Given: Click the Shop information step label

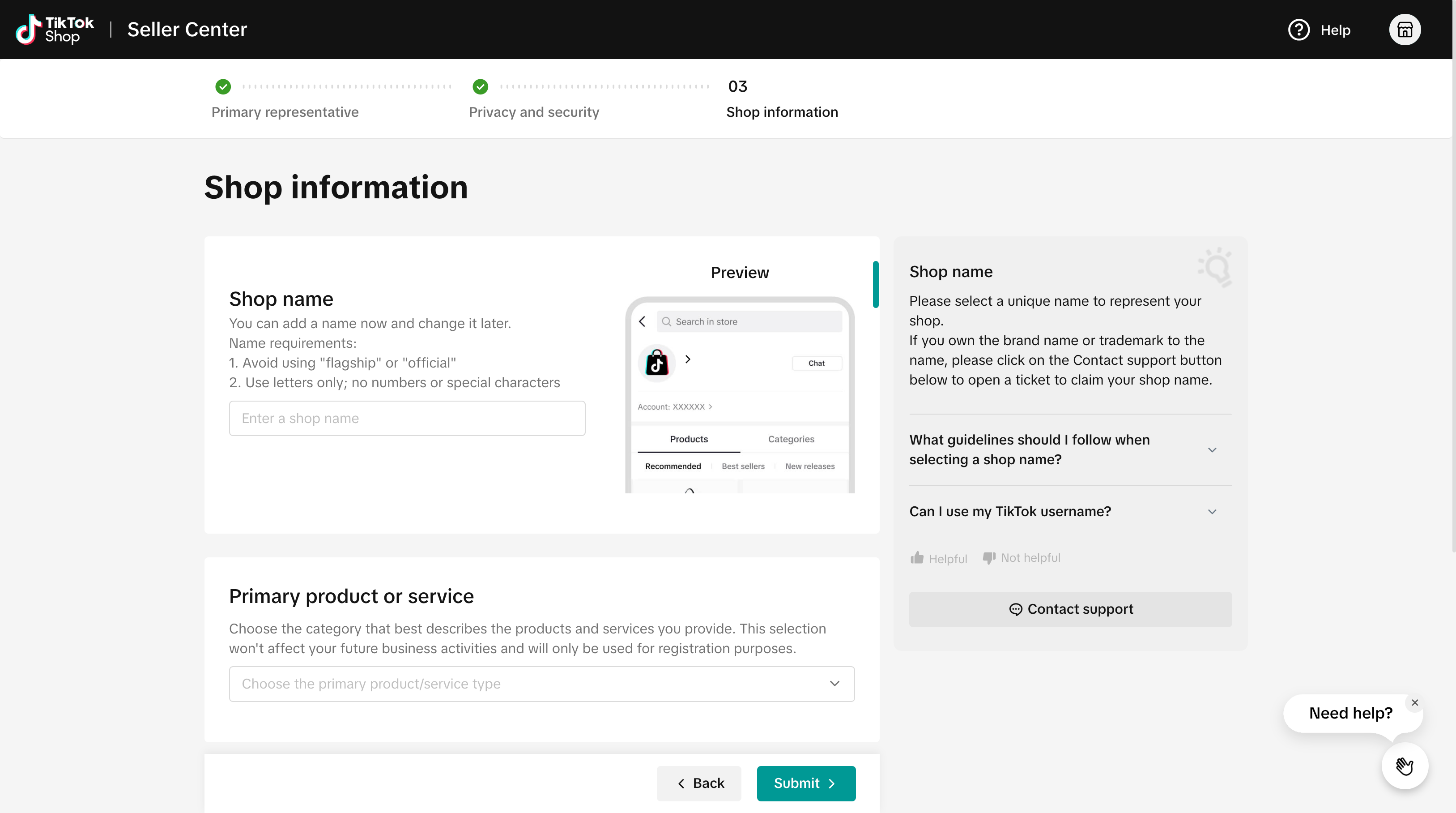Looking at the screenshot, I should (782, 112).
